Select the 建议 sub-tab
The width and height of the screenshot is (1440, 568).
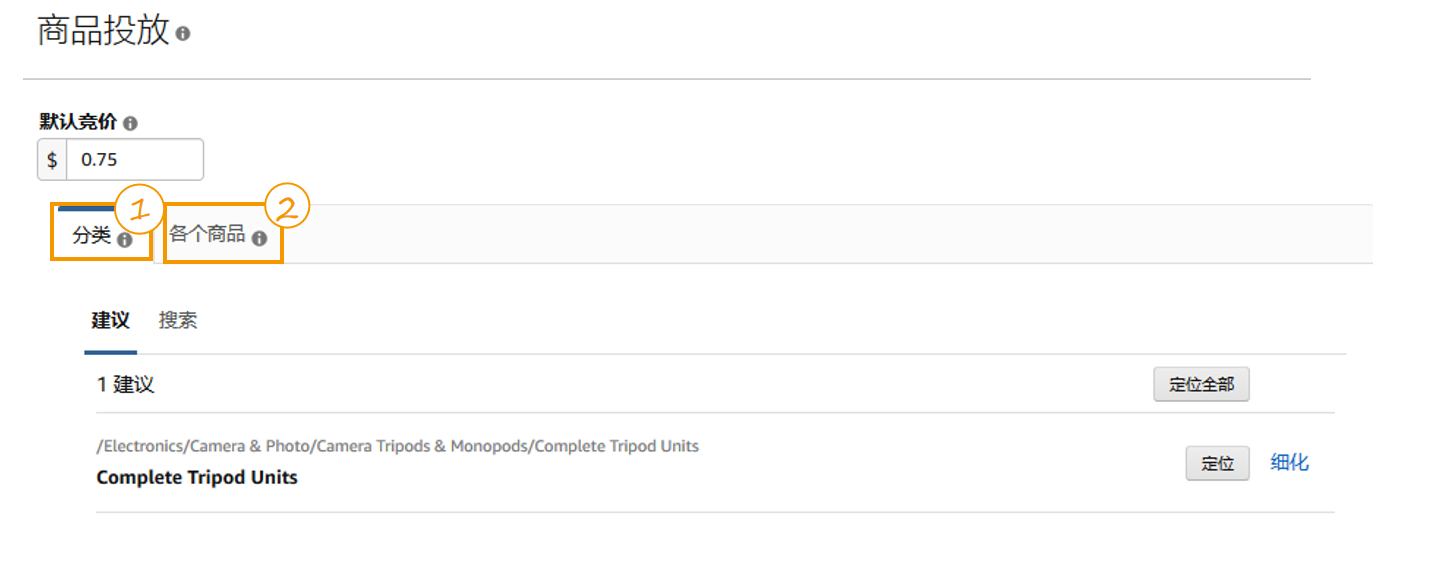pyautogui.click(x=110, y=321)
